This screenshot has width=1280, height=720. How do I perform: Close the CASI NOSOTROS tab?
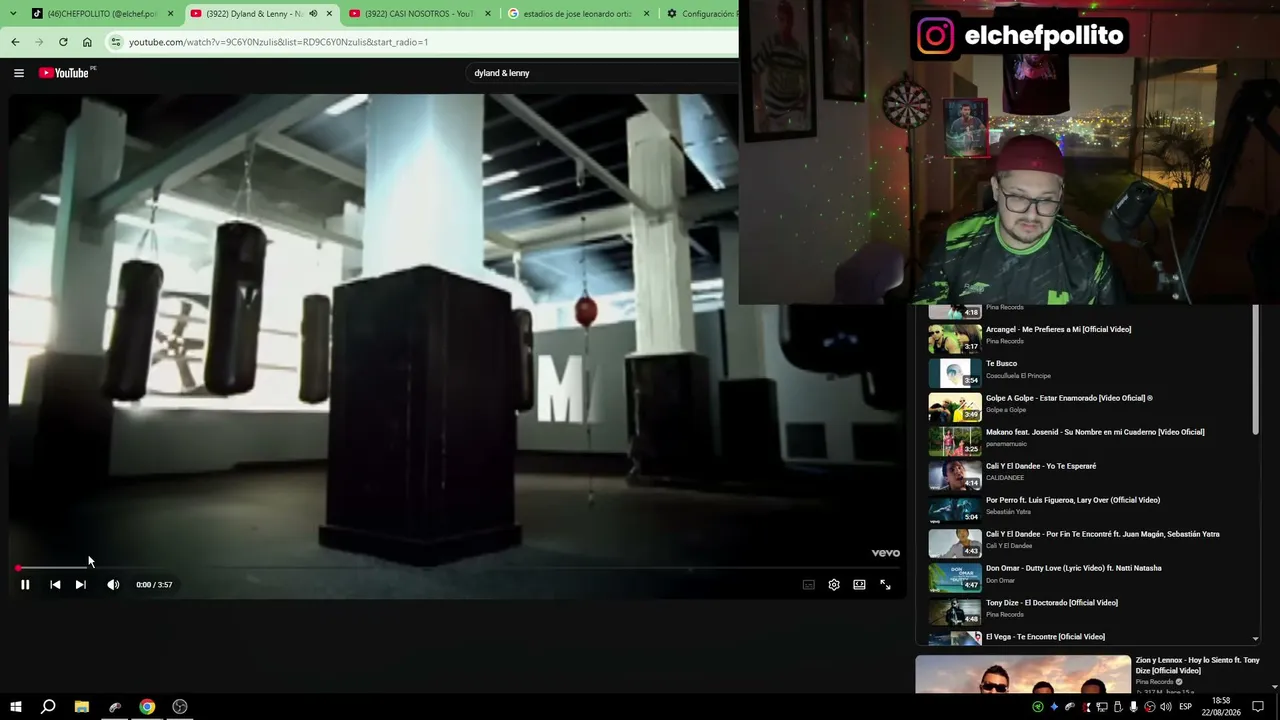pyautogui.click(x=488, y=14)
